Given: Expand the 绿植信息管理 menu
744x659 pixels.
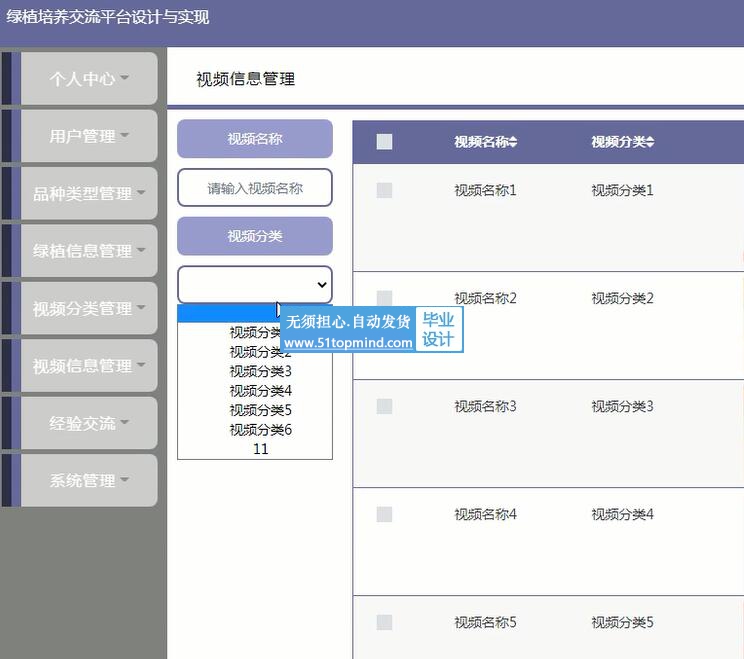Looking at the screenshot, I should tap(89, 251).
